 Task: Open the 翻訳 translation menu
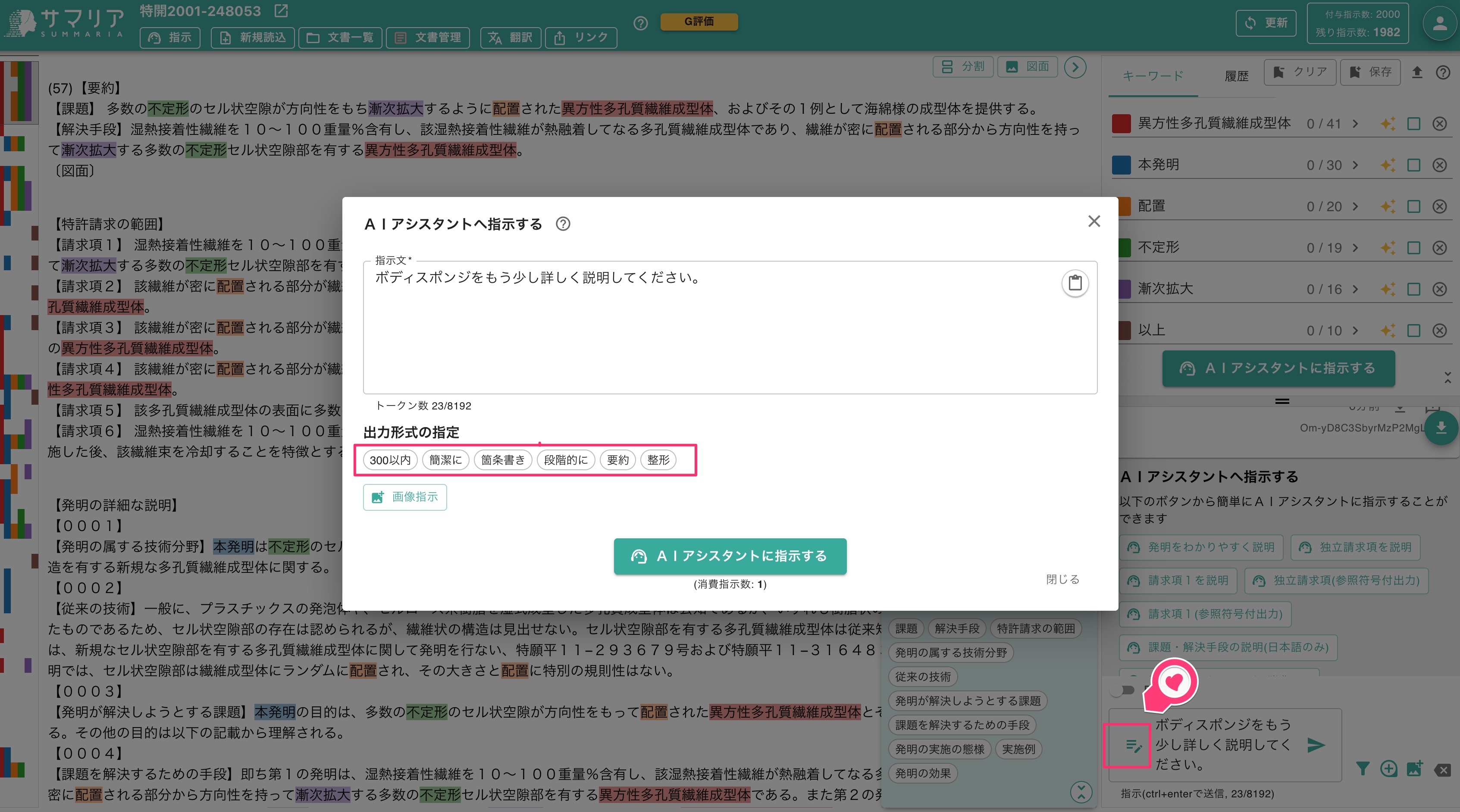pos(511,37)
